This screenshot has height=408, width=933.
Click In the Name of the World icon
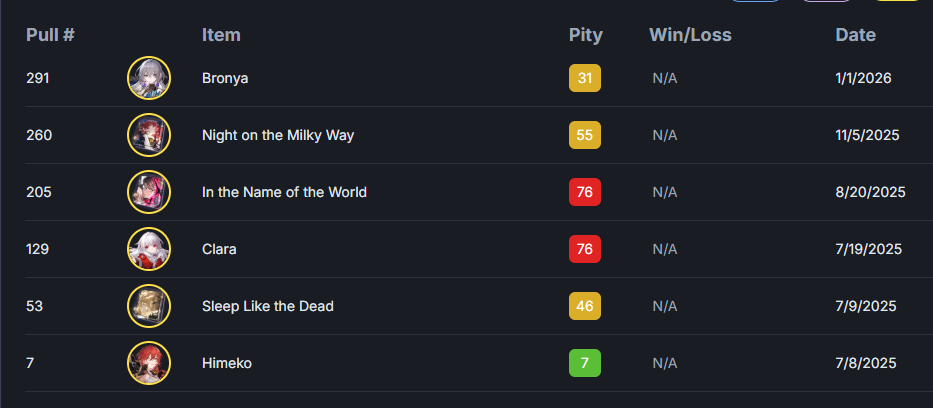coord(149,192)
